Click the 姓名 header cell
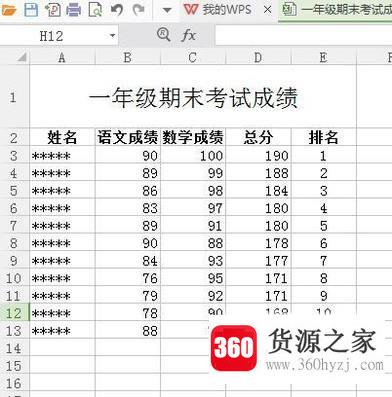Image resolution: width=392 pixels, height=397 pixels. click(62, 137)
